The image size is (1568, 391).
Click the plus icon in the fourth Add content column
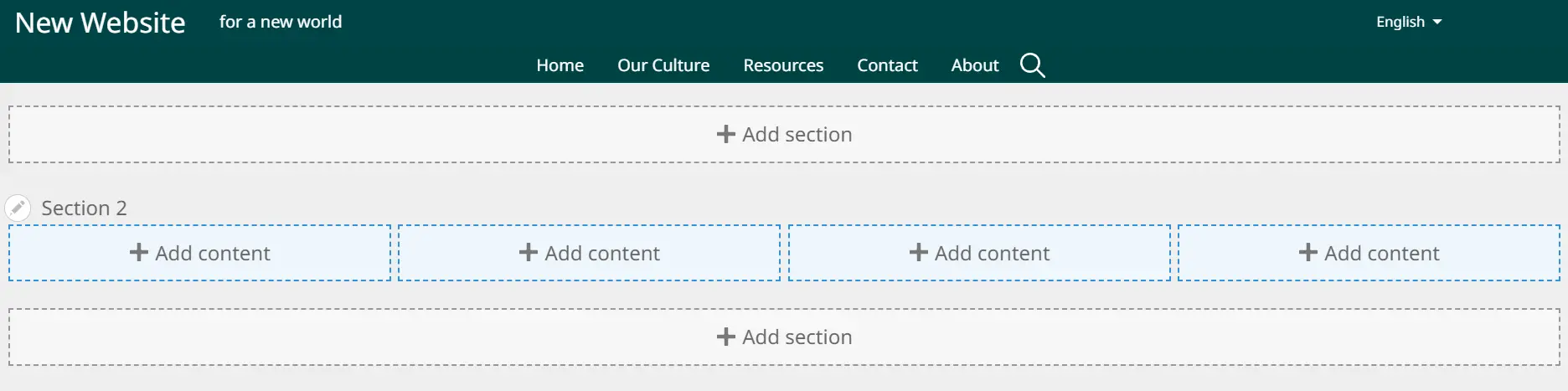[1308, 252]
